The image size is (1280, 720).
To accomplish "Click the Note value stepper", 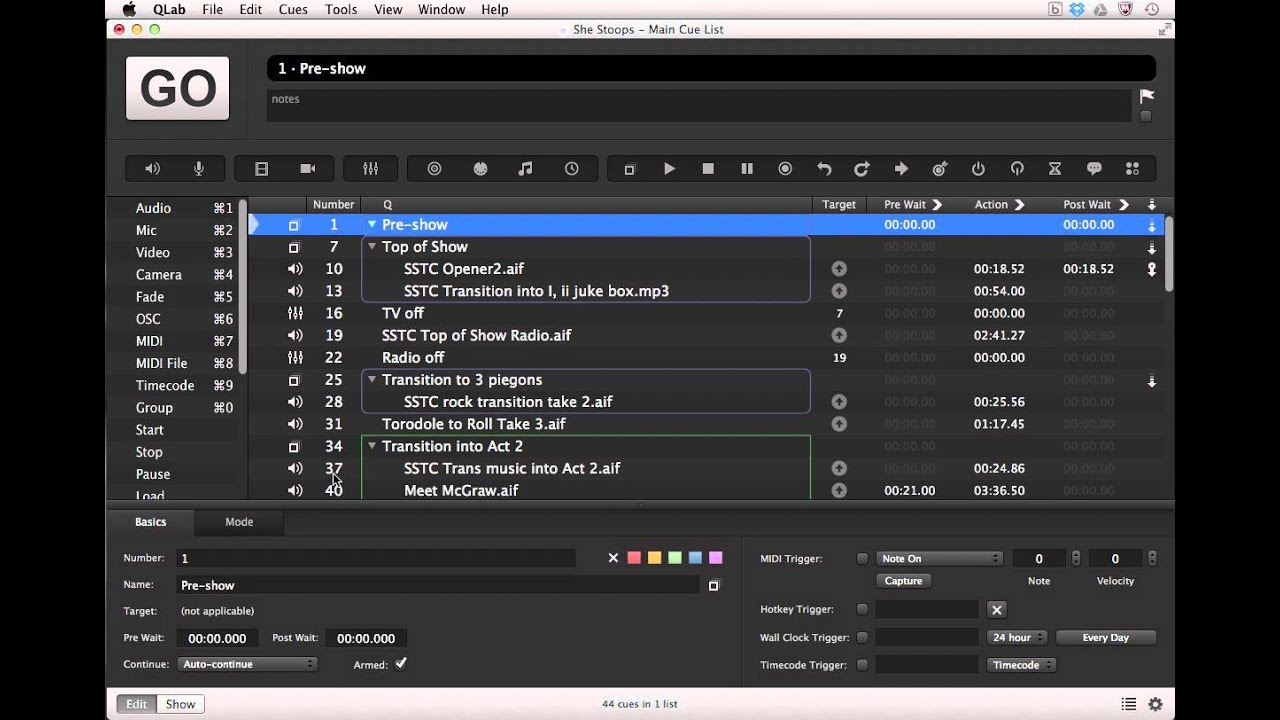I will click(x=1076, y=559).
